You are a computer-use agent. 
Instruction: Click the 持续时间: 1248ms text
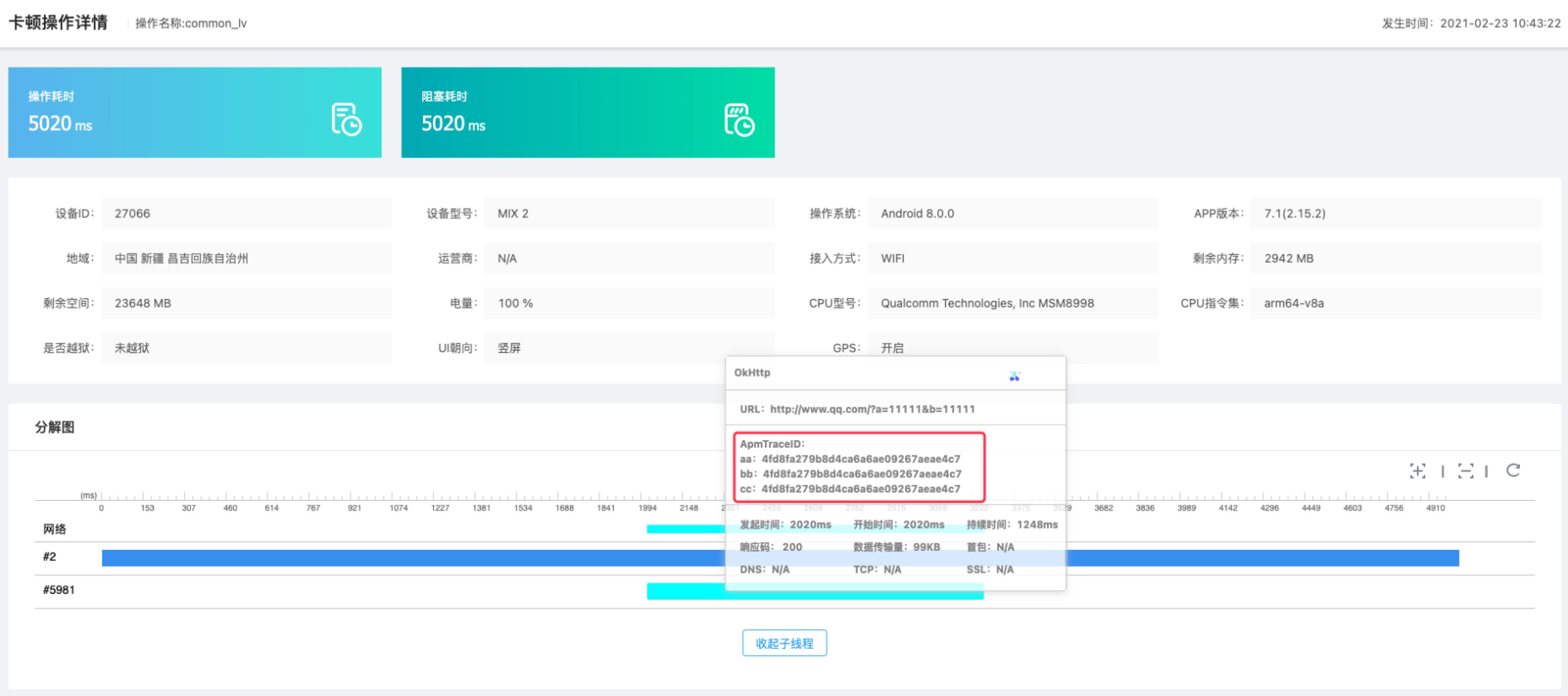(1012, 525)
